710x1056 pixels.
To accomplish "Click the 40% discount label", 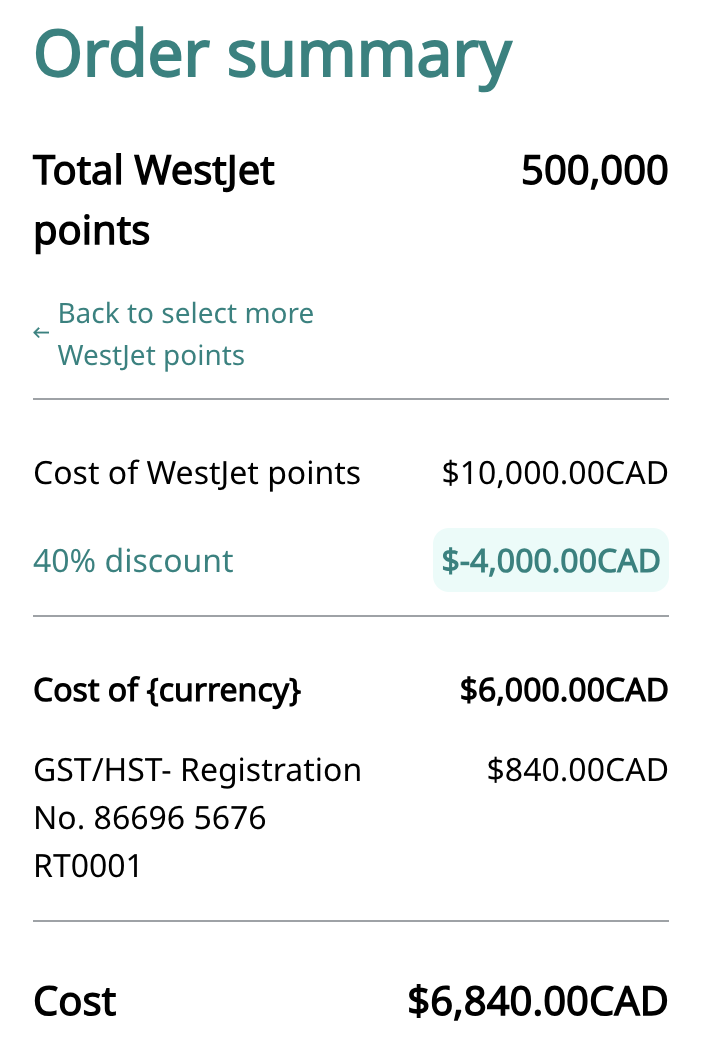I will click(133, 561).
